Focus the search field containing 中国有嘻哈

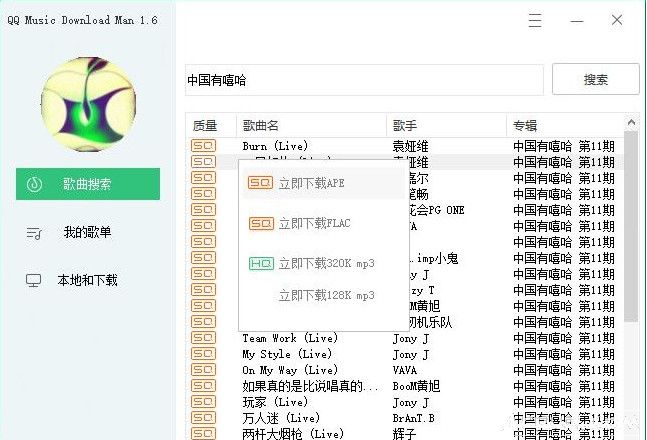[364, 80]
